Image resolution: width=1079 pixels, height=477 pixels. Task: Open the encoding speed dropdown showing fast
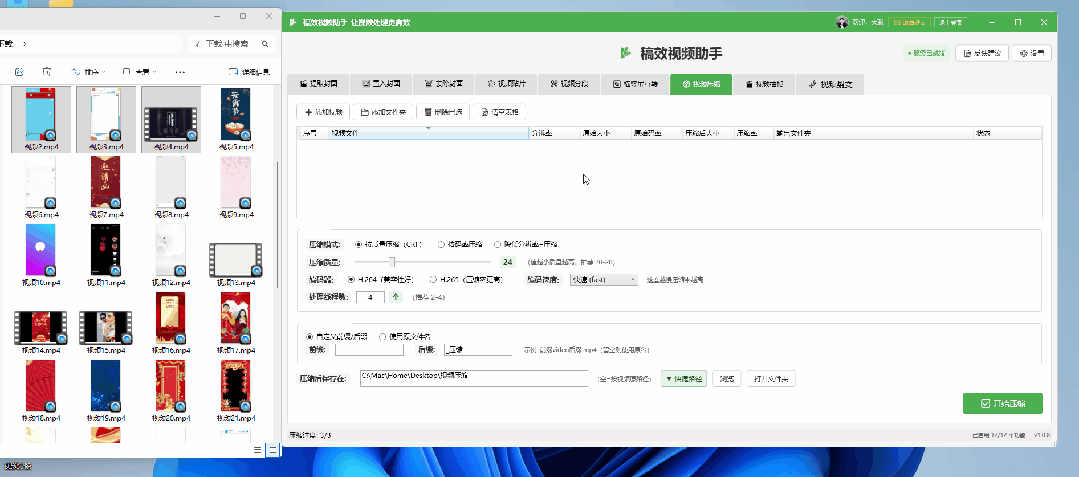(x=603, y=280)
